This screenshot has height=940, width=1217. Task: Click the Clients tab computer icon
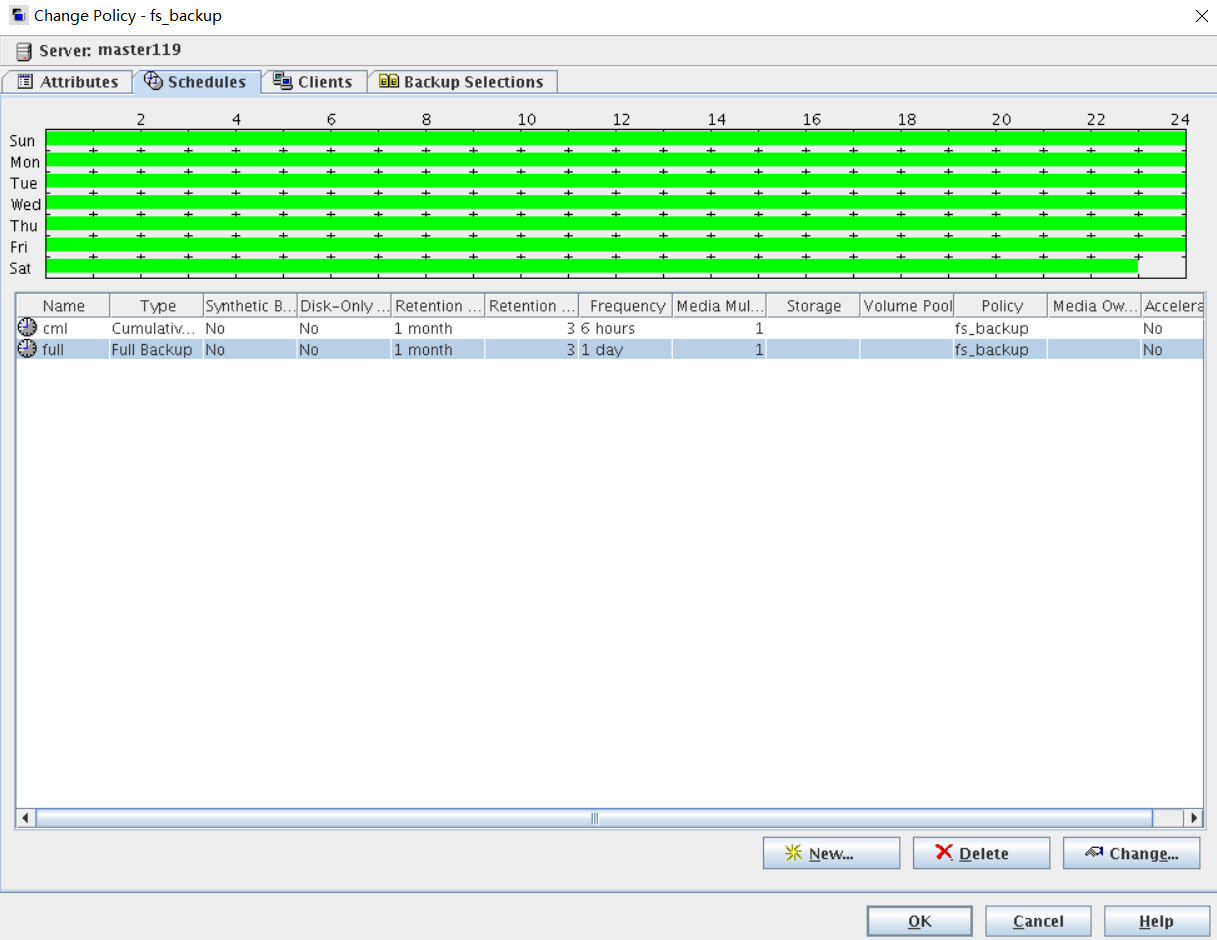pyautogui.click(x=283, y=82)
